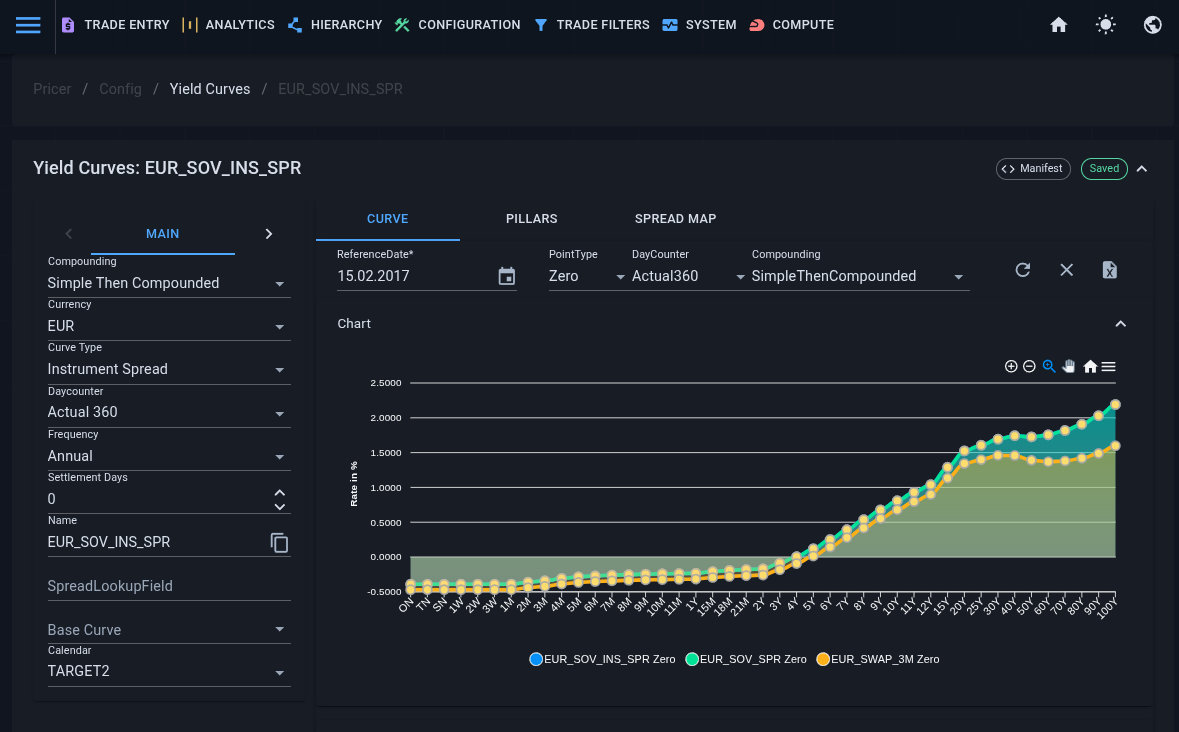Screen dimensions: 1179x732
Task: Navigate to Yield Curves breadcrumb
Action: pos(210,89)
